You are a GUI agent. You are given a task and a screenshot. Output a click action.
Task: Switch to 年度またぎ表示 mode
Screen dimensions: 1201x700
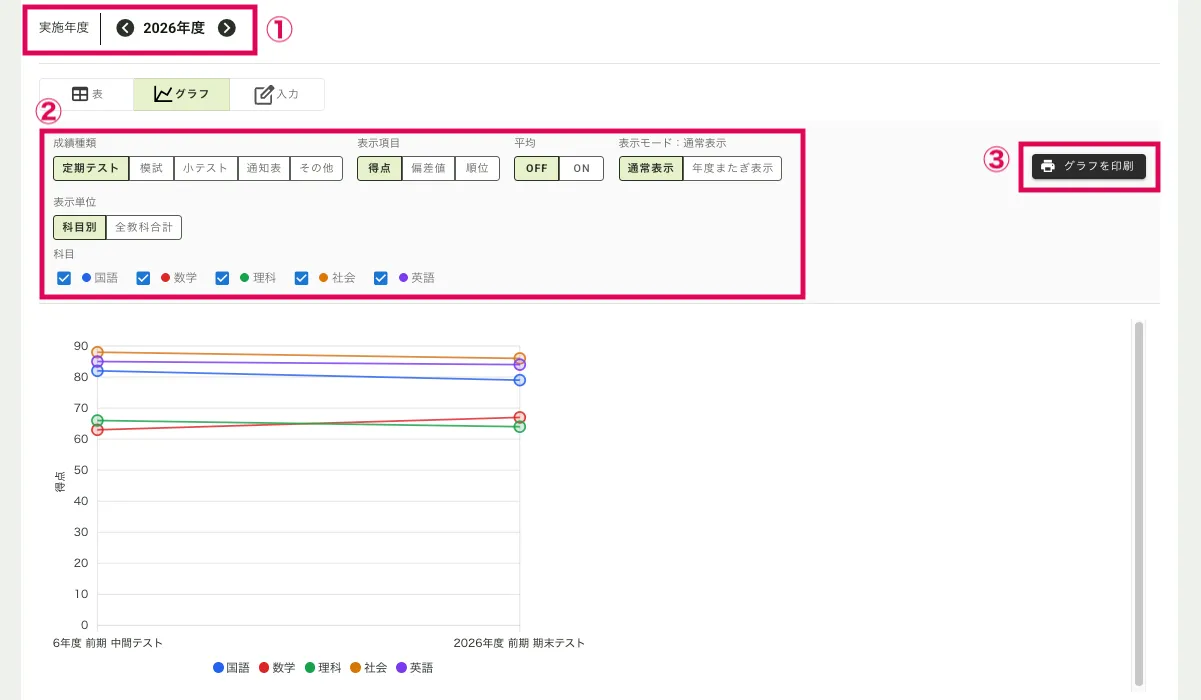(x=732, y=168)
